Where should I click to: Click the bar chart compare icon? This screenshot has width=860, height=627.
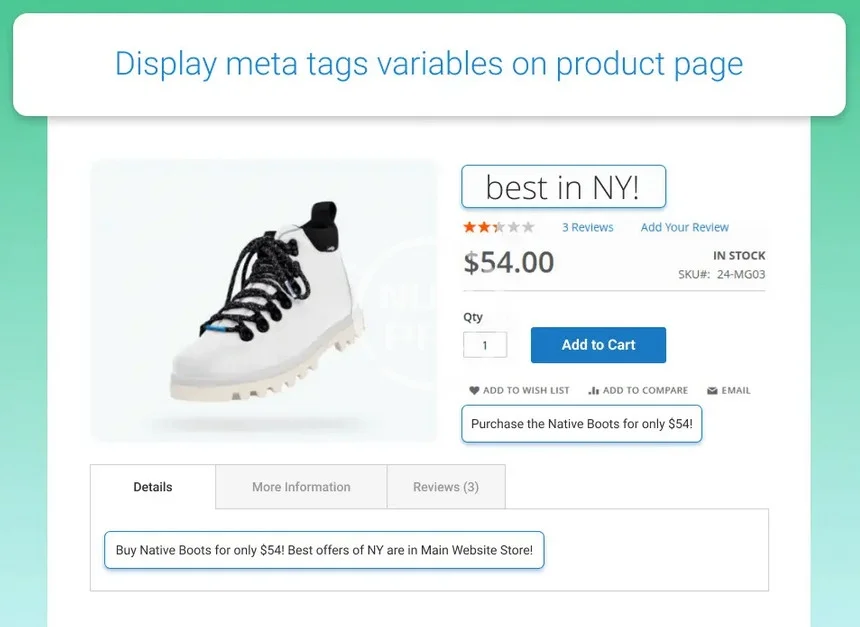point(594,391)
